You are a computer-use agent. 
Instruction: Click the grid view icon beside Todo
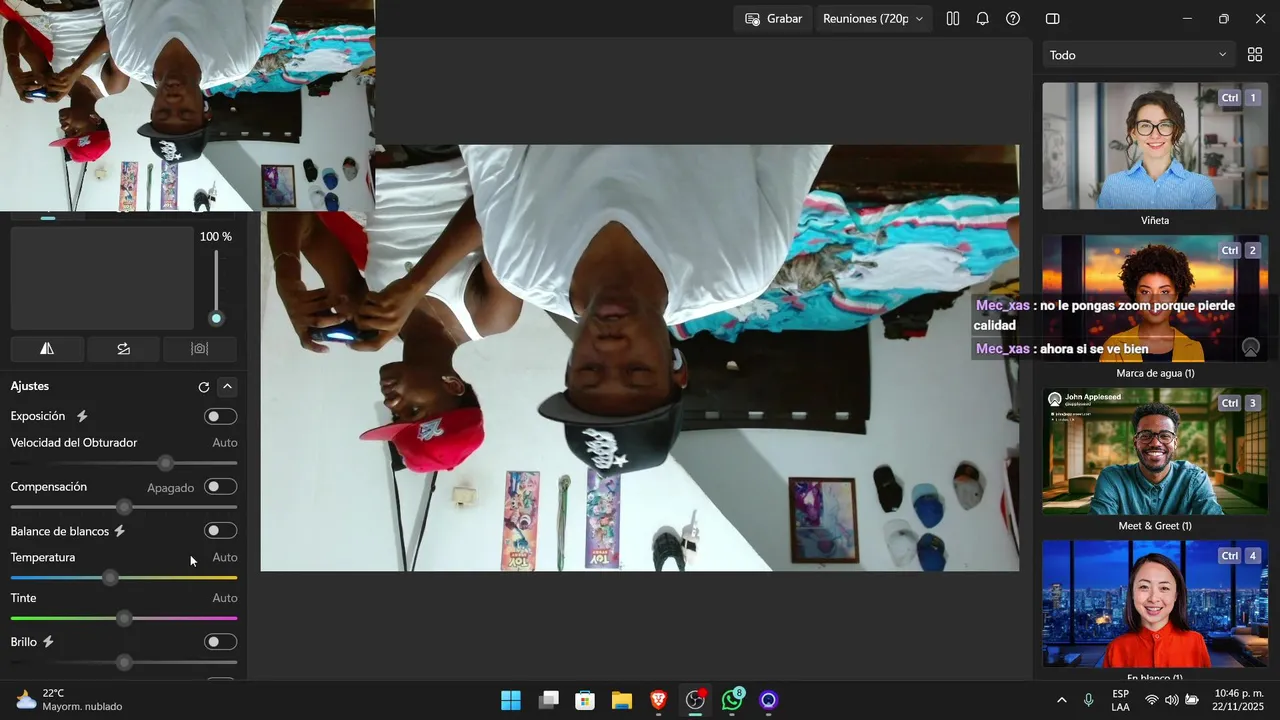click(x=1255, y=55)
